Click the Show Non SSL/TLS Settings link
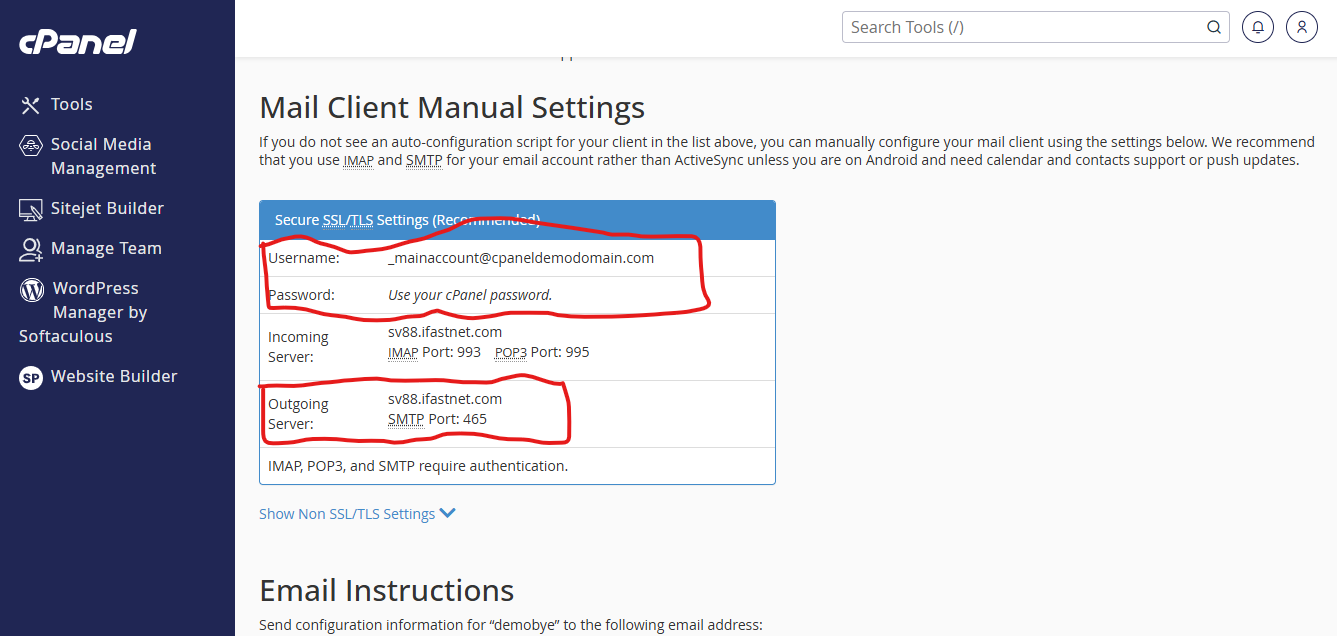1337x636 pixels. click(347, 514)
